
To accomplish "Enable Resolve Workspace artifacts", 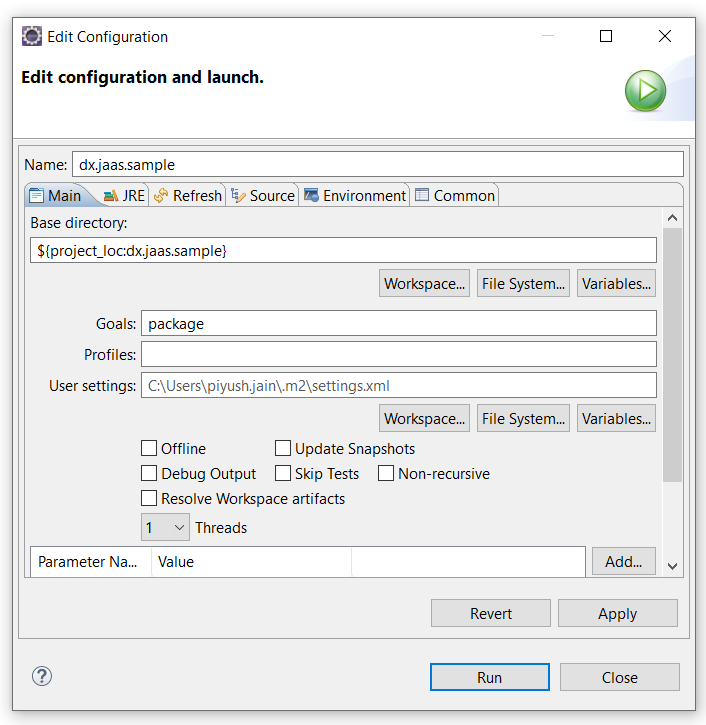I will pyautogui.click(x=149, y=498).
